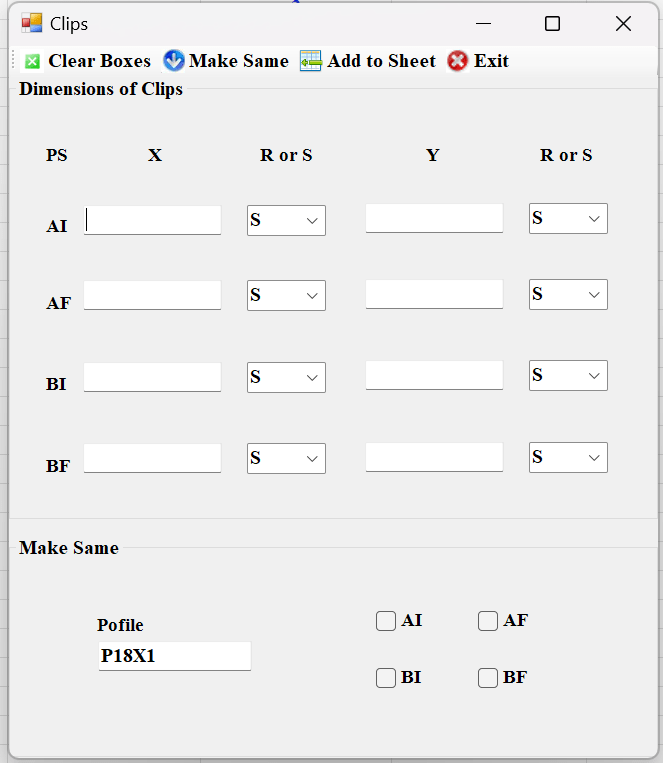Click the Clips window title icon

point(32,23)
